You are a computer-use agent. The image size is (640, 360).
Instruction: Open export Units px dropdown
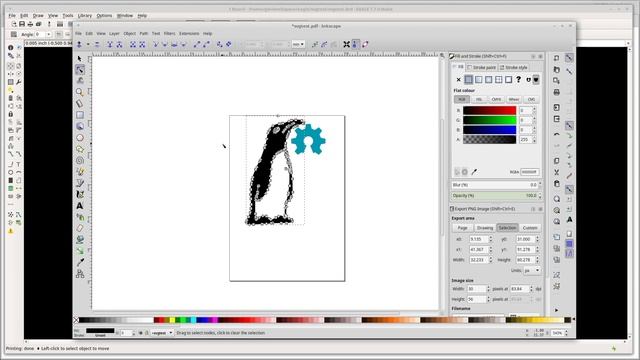[532, 270]
